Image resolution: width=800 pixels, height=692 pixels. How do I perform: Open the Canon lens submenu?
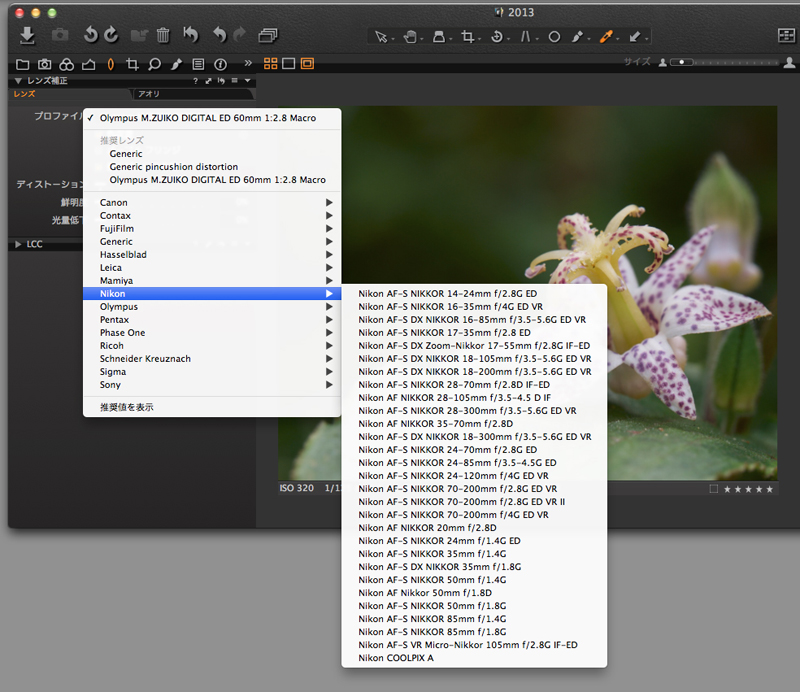[114, 203]
